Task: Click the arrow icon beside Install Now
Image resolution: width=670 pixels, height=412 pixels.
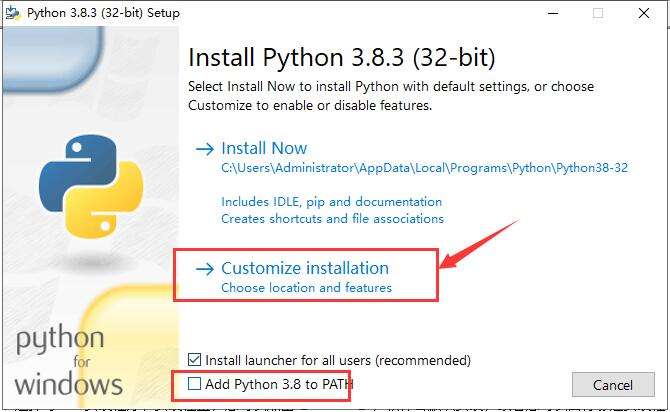Action: 205,149
